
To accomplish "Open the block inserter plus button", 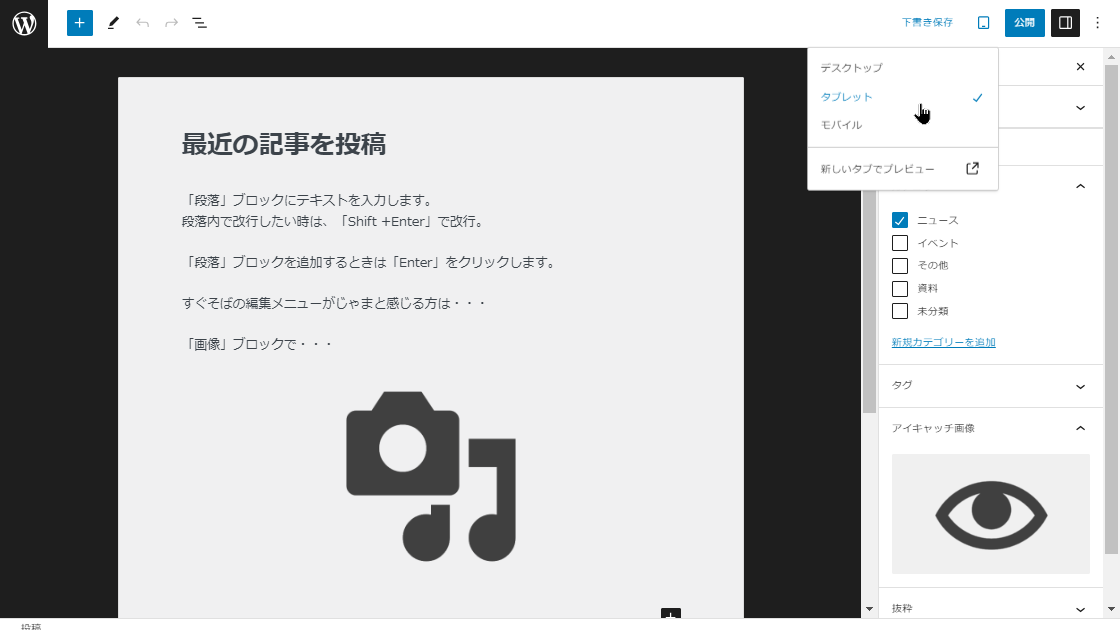I will [80, 23].
